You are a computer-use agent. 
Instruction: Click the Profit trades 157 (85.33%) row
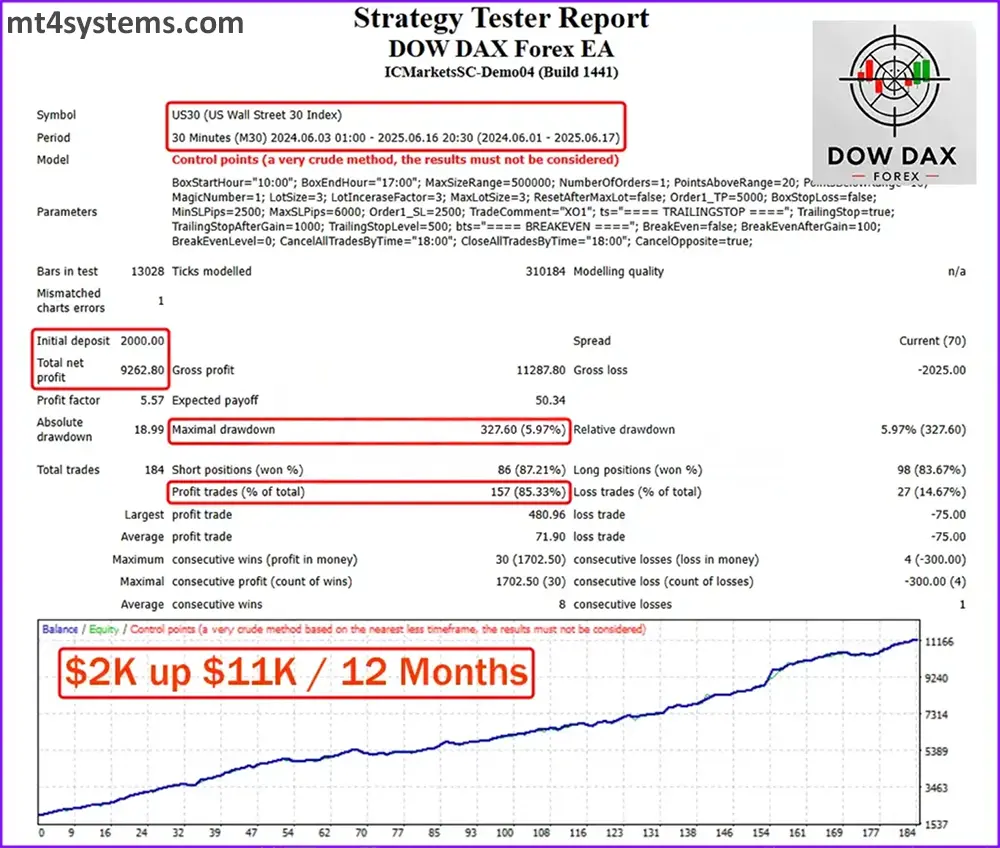pos(369,492)
